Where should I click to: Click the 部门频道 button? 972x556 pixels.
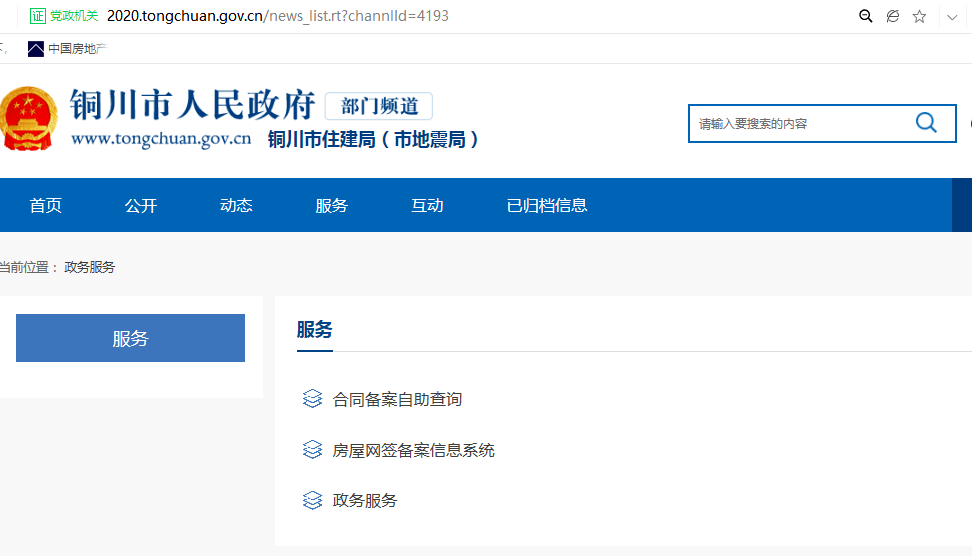click(379, 106)
